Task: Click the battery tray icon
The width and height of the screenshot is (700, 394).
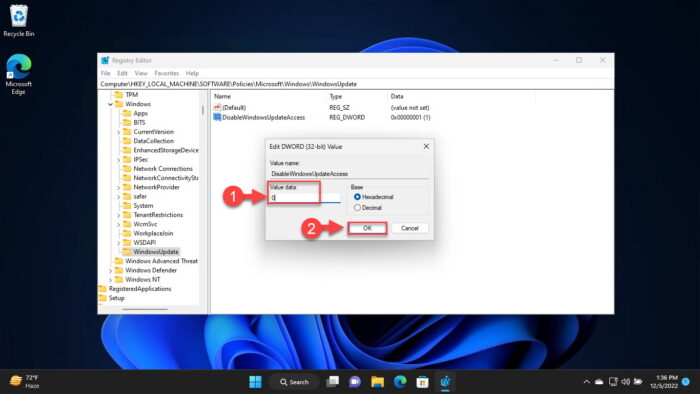Action: 638,382
